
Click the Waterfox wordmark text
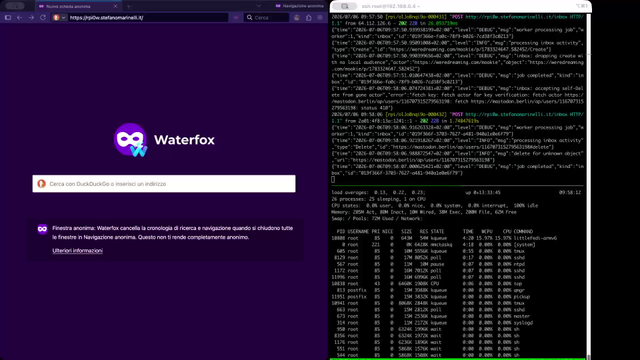point(184,140)
